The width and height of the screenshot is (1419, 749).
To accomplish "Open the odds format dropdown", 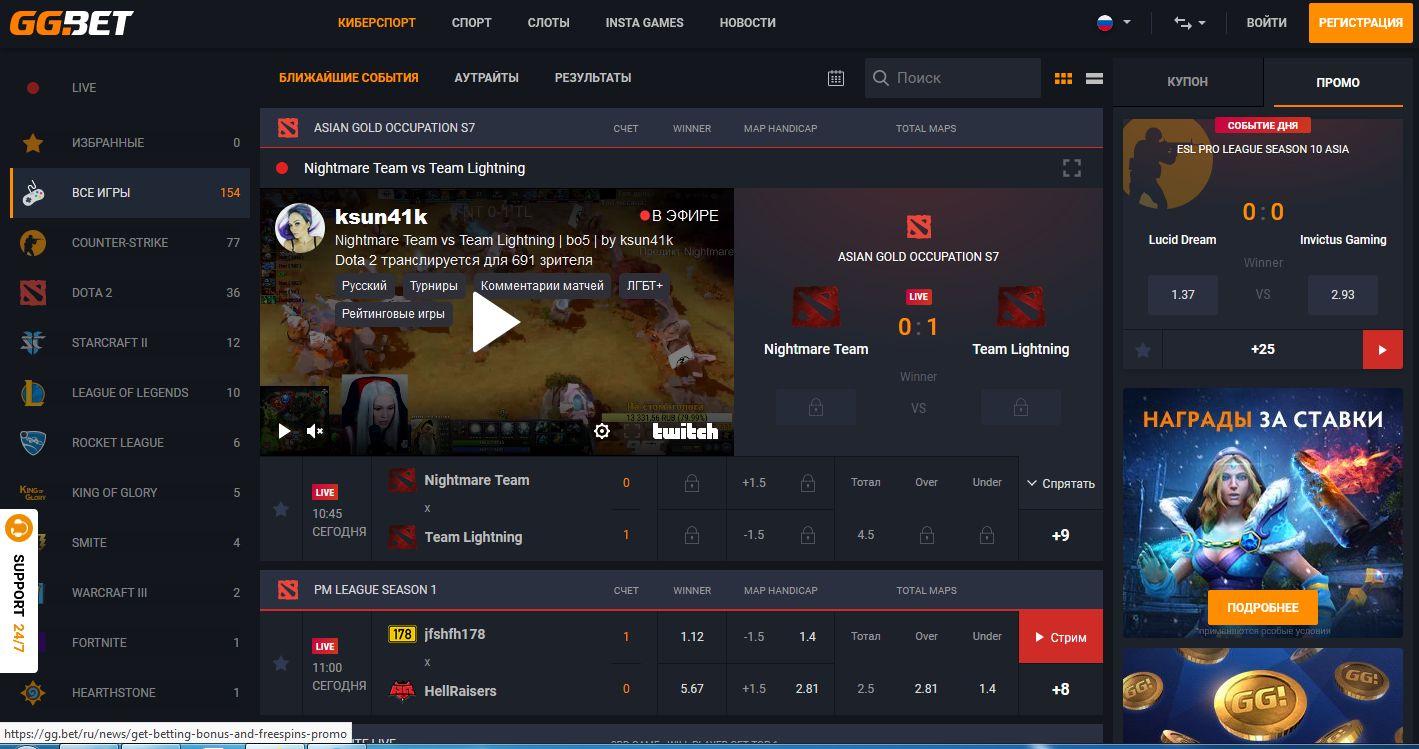I will point(1189,22).
